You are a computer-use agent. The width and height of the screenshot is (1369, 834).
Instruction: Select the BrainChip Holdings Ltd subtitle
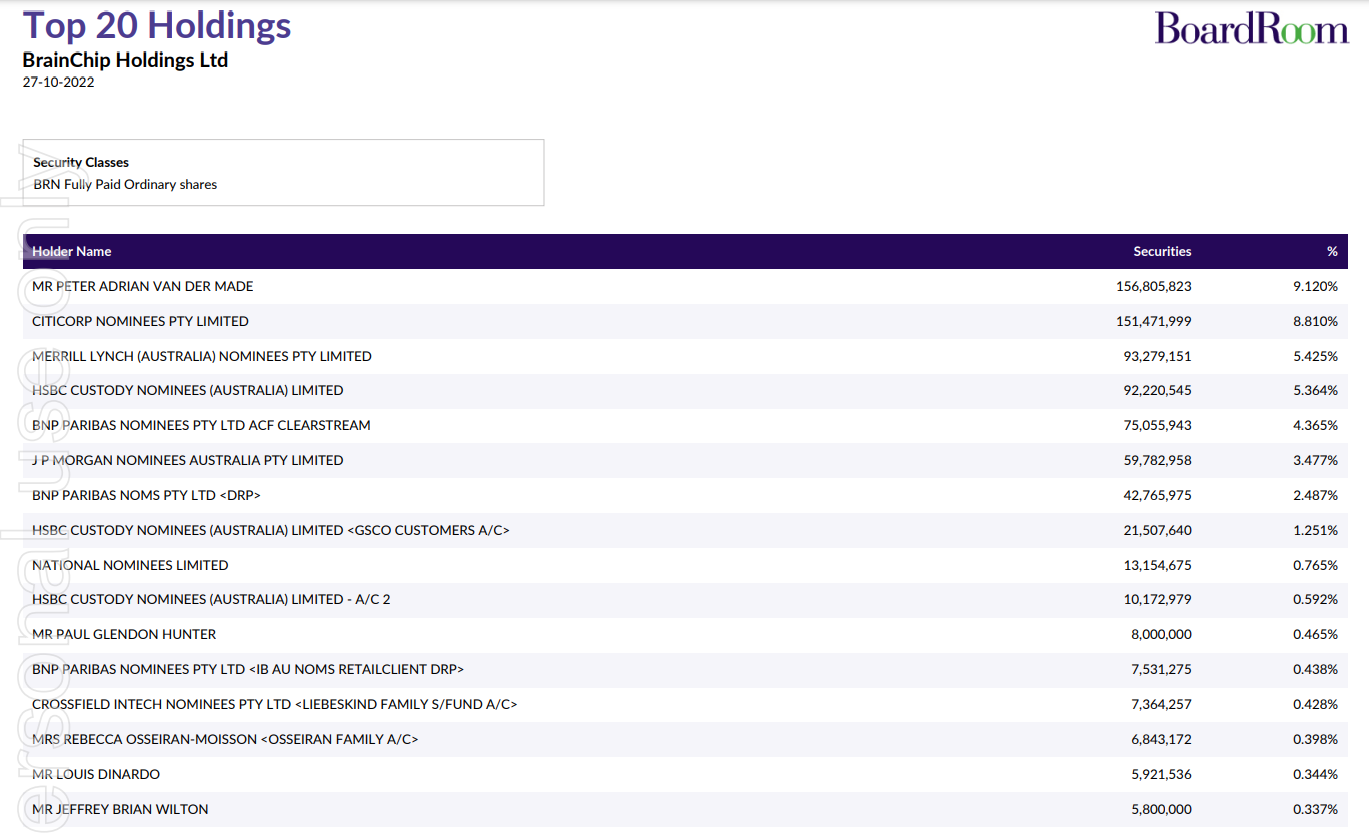click(x=125, y=60)
